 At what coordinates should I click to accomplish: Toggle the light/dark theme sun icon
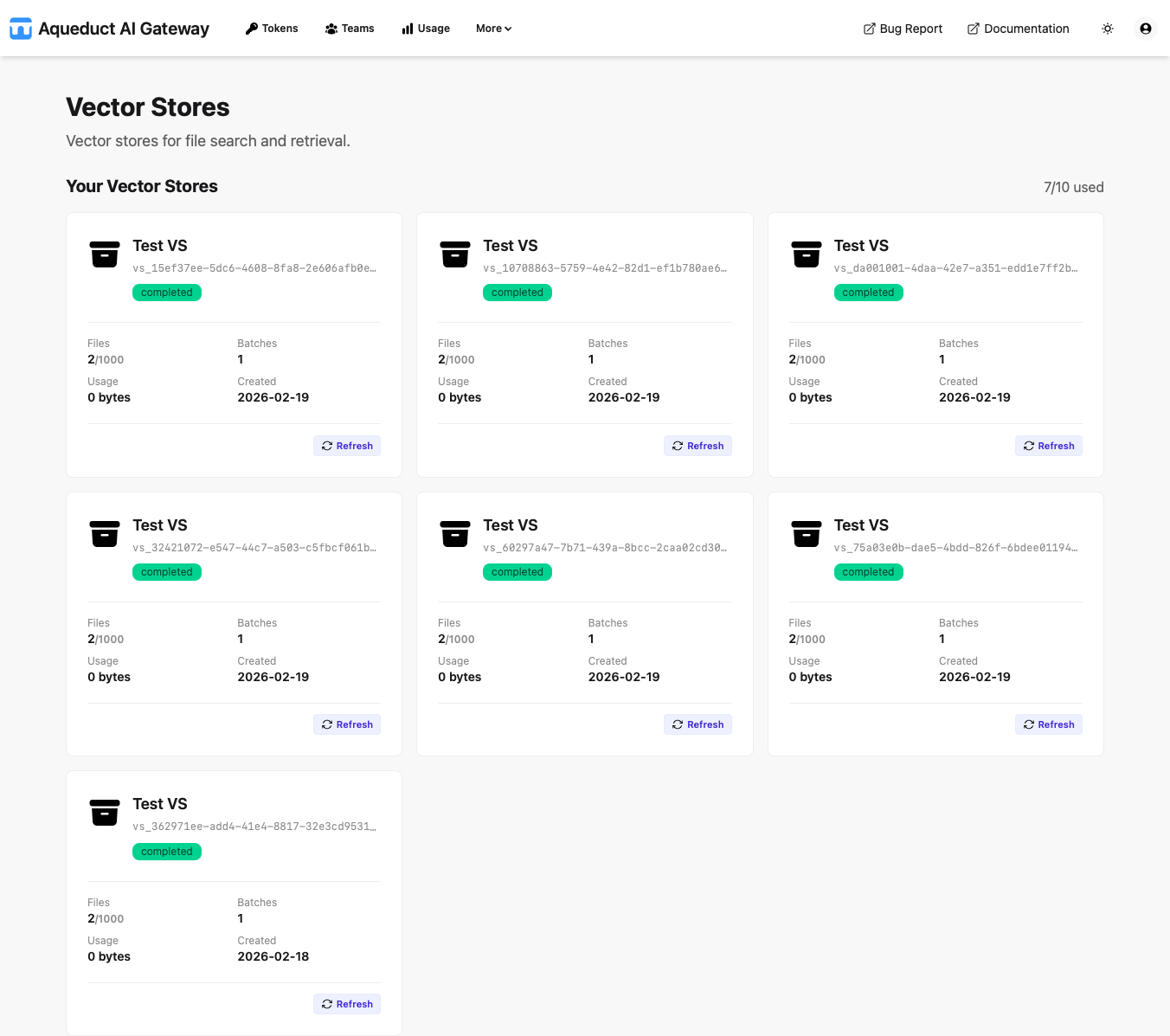tap(1108, 29)
